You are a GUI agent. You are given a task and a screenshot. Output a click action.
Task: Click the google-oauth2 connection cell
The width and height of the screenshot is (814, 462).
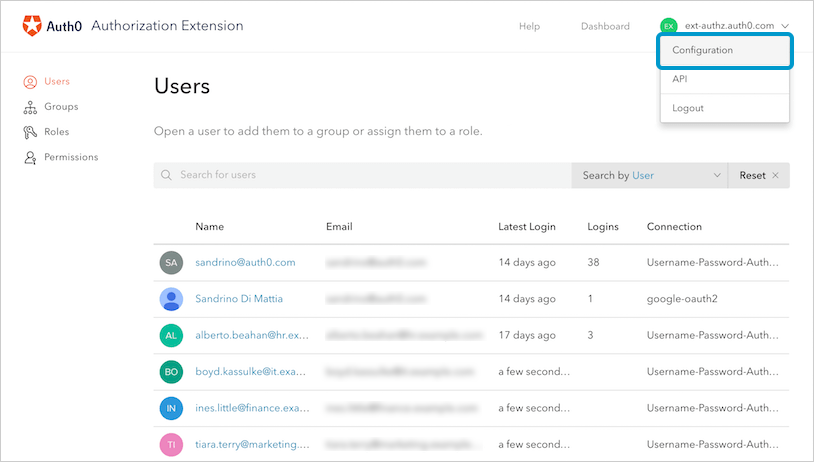[682, 298]
